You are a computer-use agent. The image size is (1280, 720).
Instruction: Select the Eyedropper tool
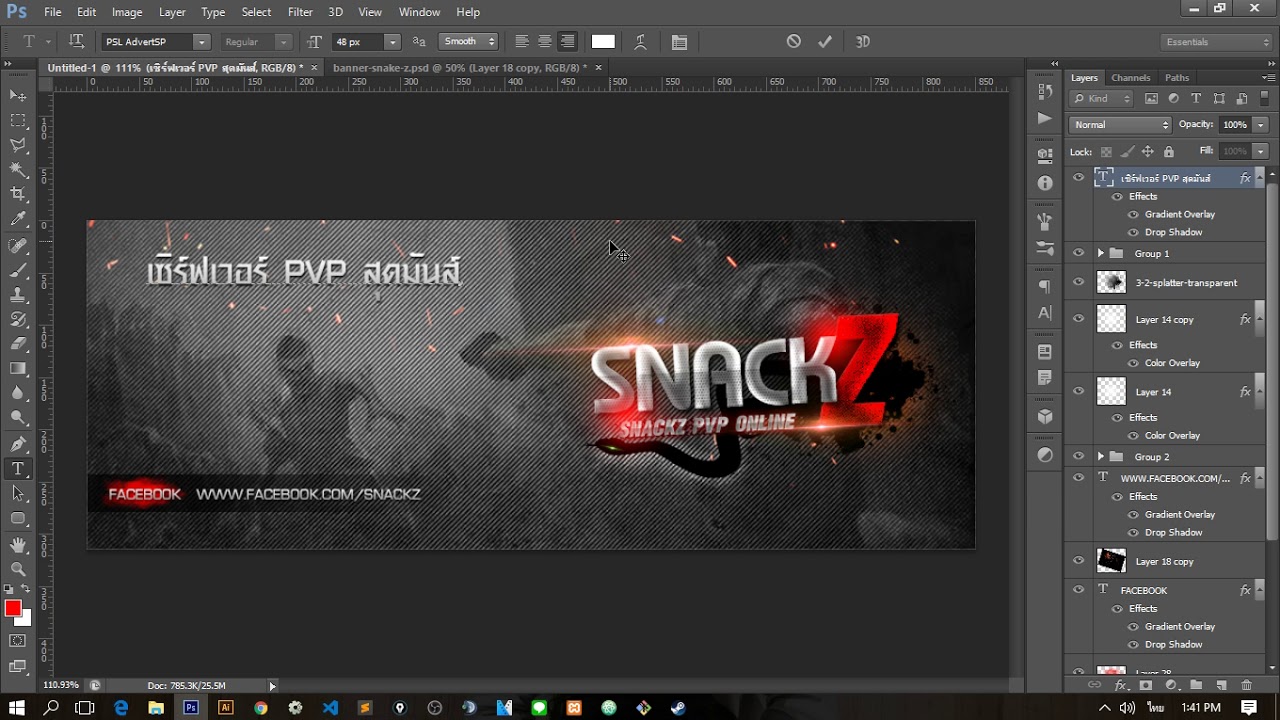point(18,219)
